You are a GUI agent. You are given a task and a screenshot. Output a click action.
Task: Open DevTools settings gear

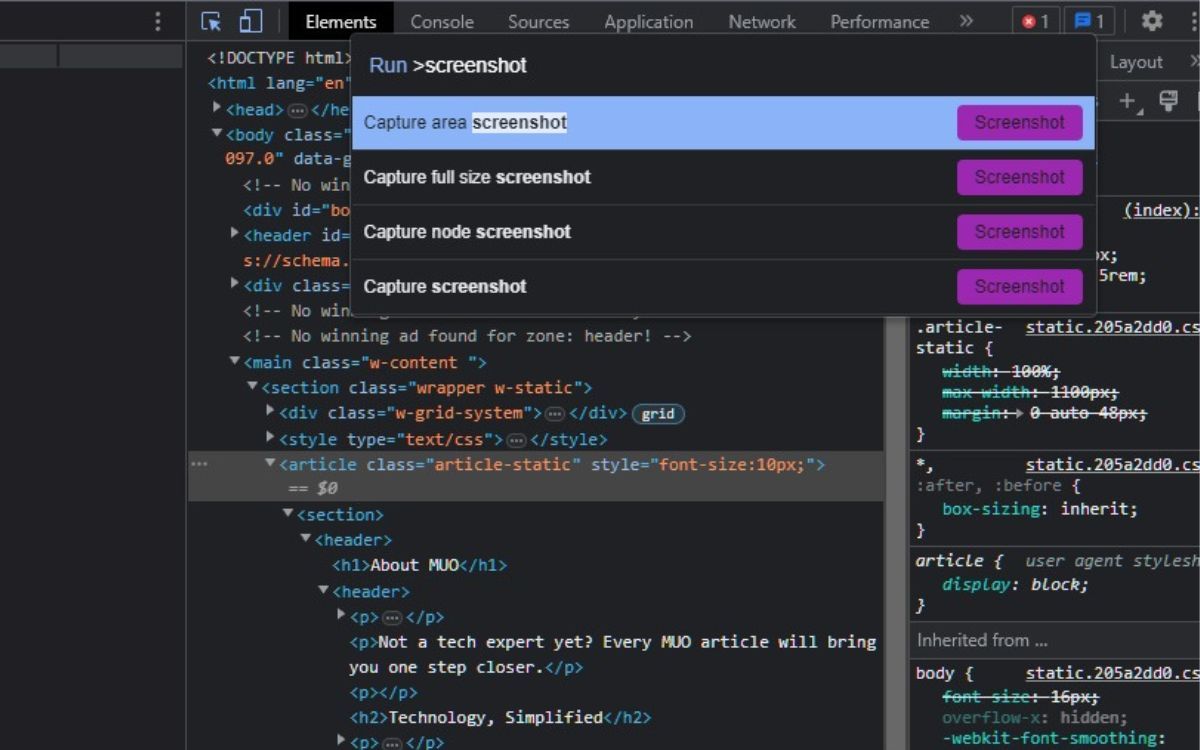pyautogui.click(x=1152, y=21)
